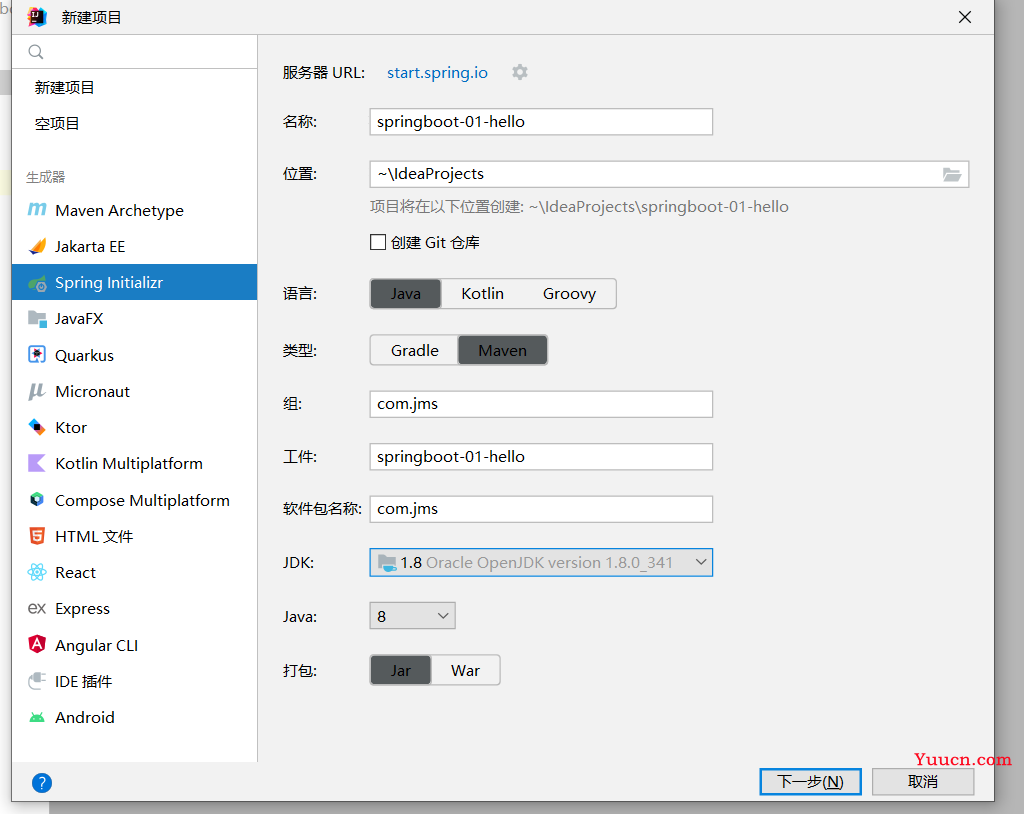
Task: Click the 组 group field
Action: tap(541, 404)
